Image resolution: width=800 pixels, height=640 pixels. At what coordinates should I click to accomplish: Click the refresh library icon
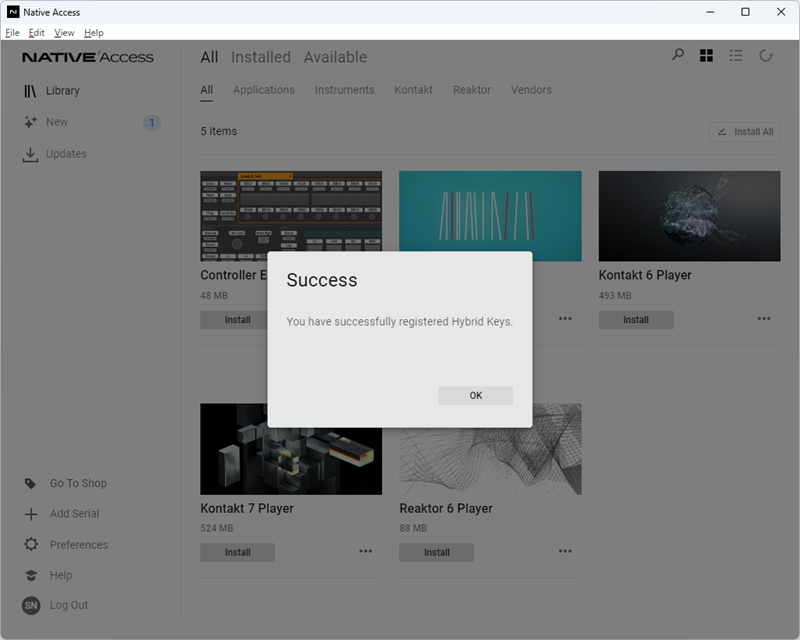766,55
